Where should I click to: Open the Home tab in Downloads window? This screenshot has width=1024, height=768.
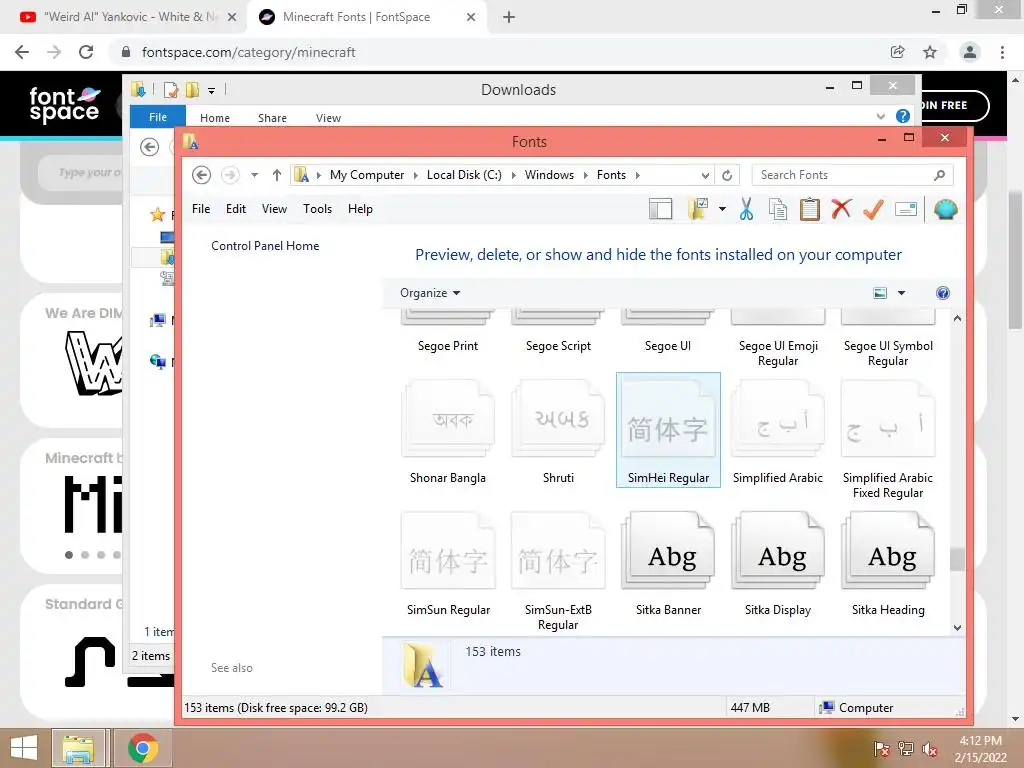215,118
